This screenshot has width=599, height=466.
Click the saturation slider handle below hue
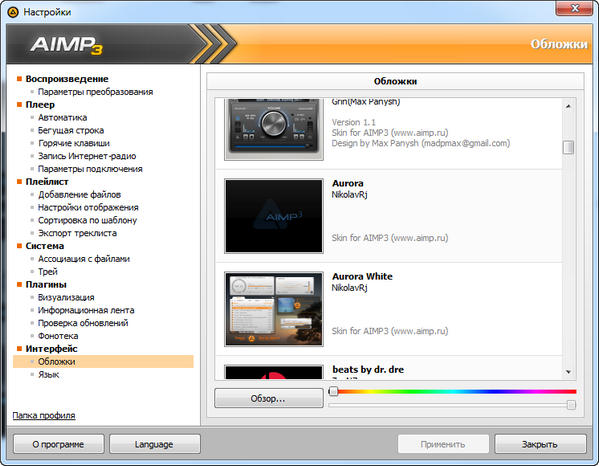click(x=571, y=405)
